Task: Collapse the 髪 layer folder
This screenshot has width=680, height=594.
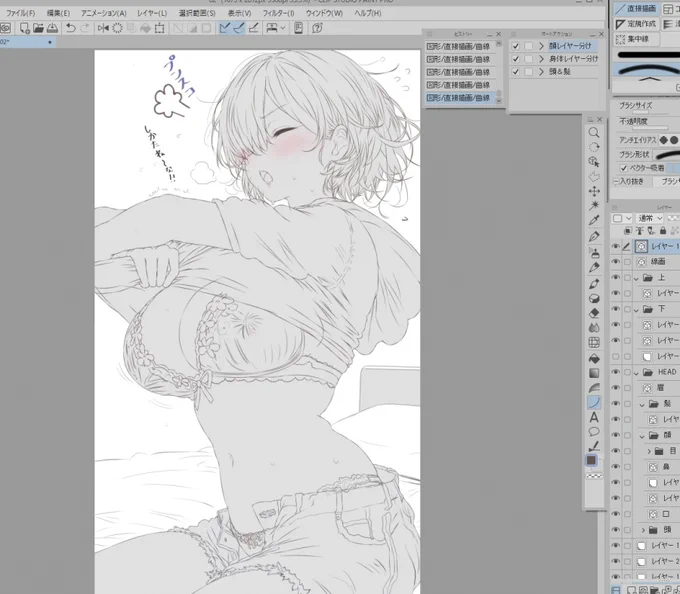Action: coord(642,404)
